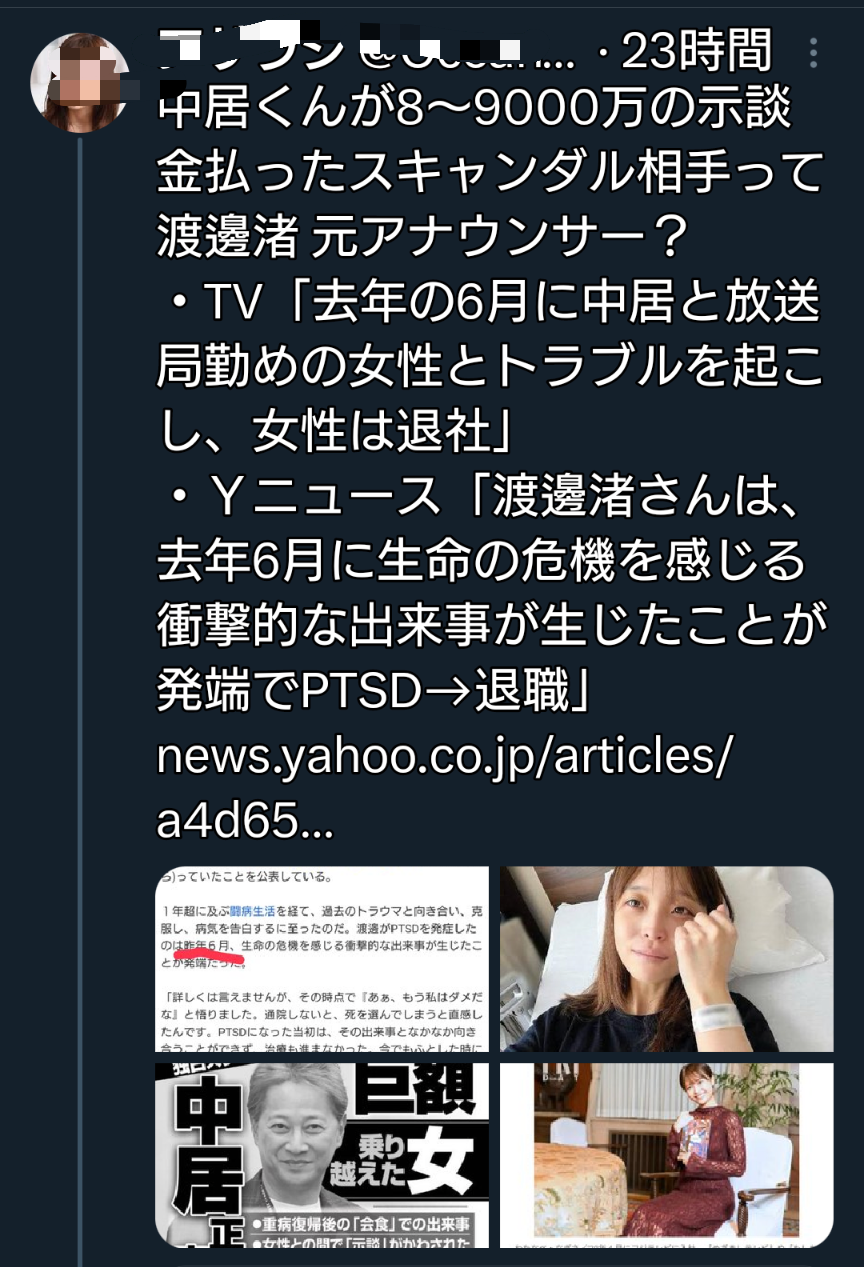
Task: Open the 中居 magazine cover image
Action: point(322,1155)
